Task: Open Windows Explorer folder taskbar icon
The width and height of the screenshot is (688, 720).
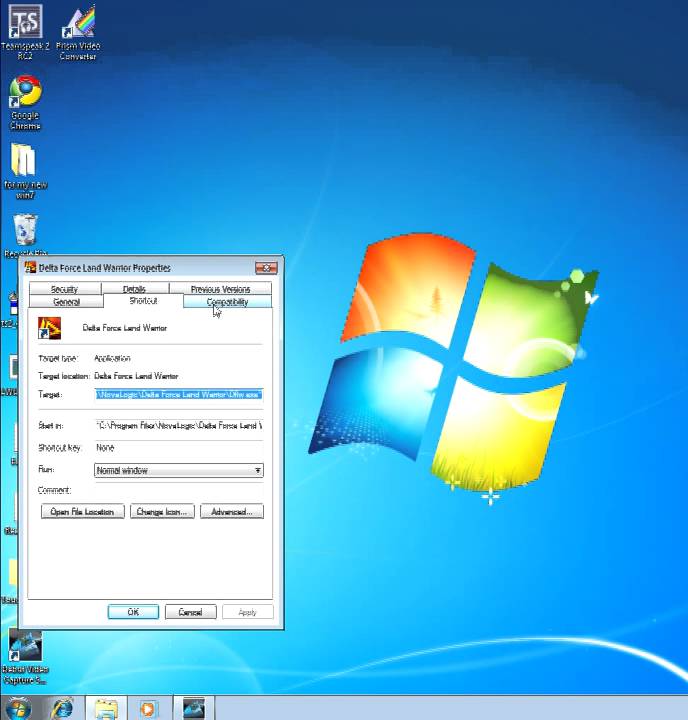Action: pos(107,708)
